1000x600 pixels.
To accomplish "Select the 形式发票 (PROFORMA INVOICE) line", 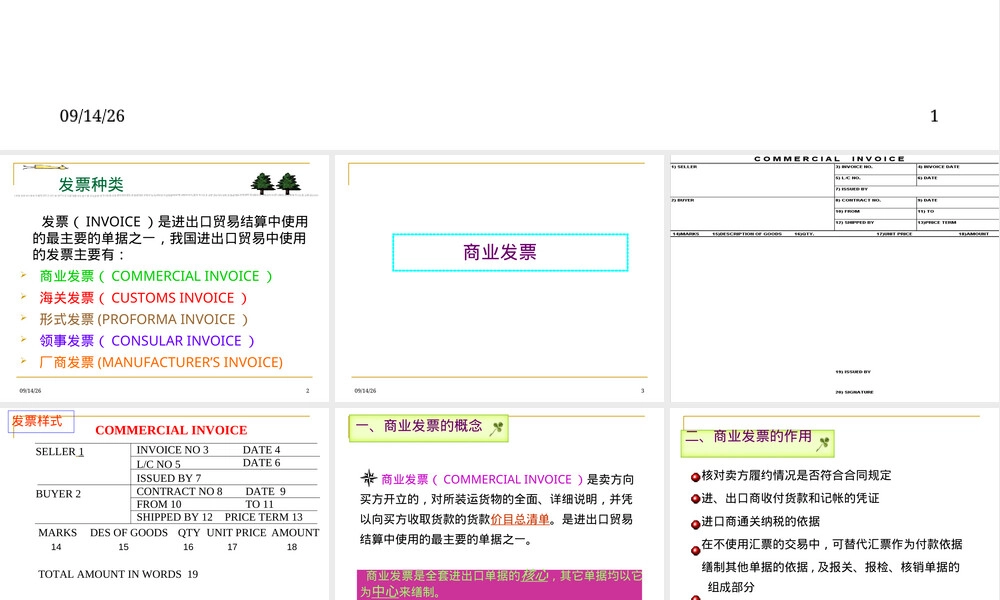I will pos(143,319).
